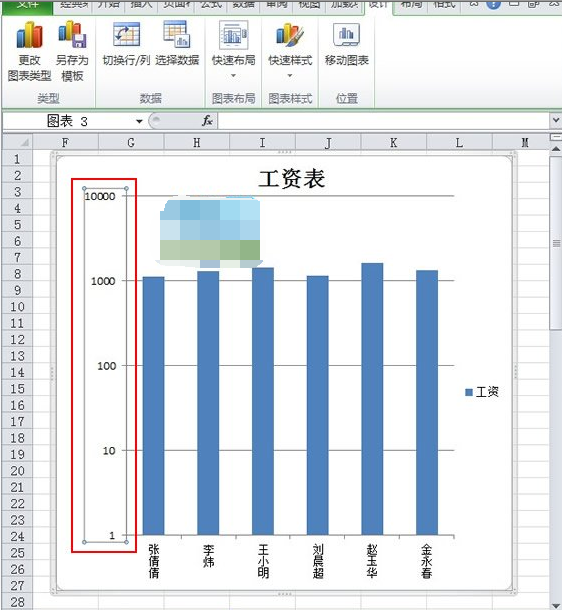Expand arrow under 快速样式
The height and width of the screenshot is (610, 562).
(x=290, y=75)
